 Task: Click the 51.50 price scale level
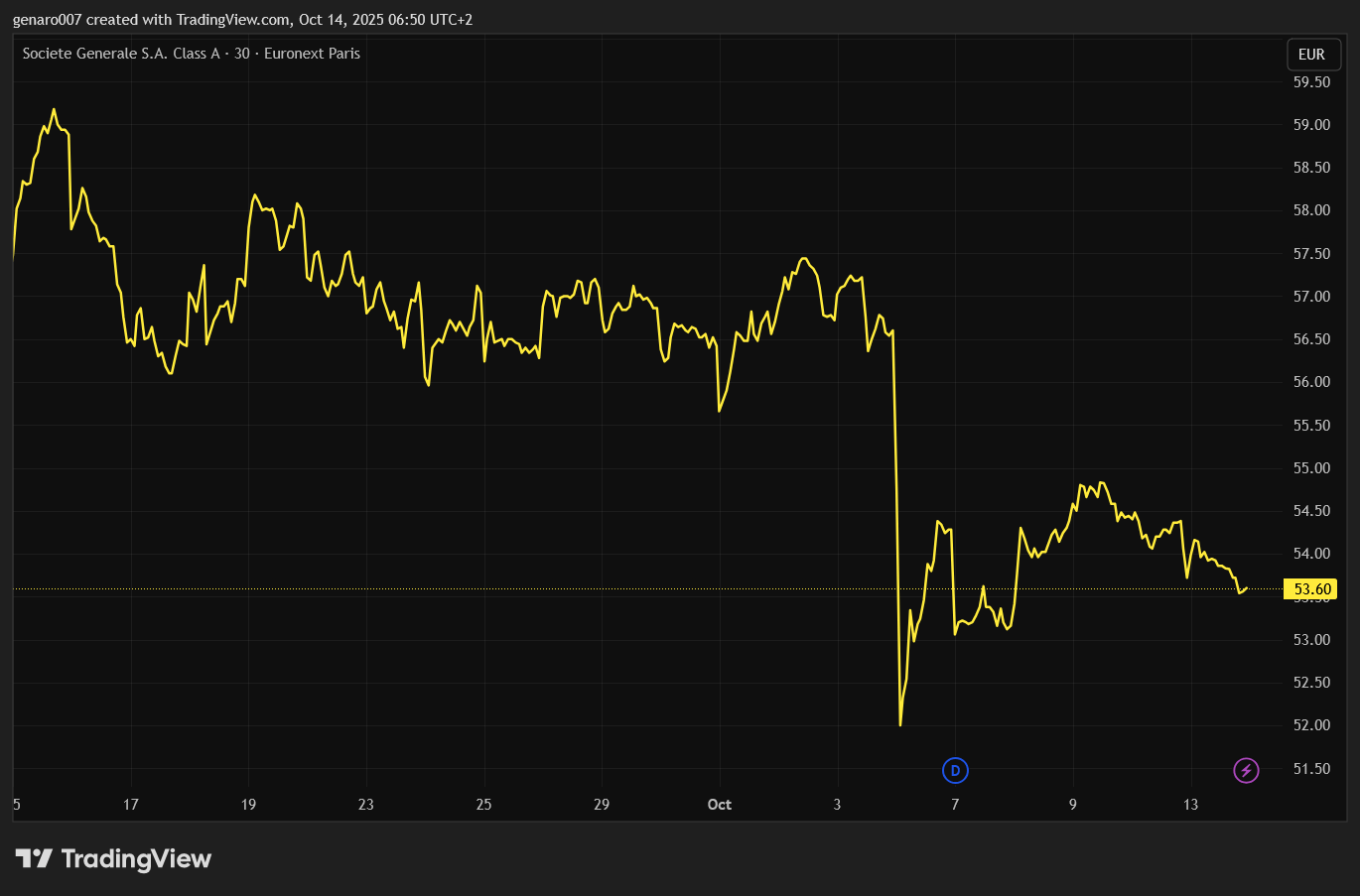pos(1311,769)
